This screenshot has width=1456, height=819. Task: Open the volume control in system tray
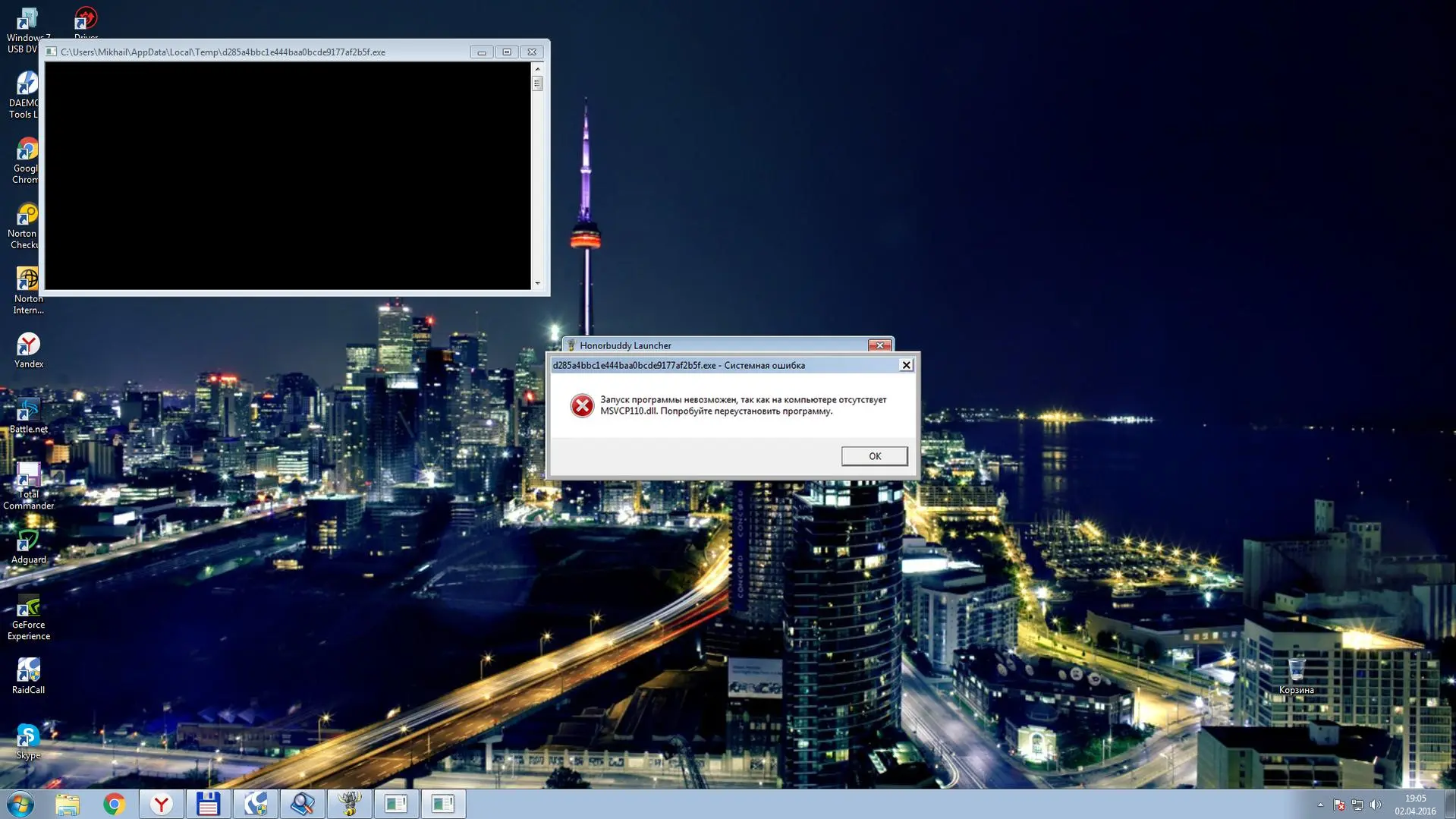(1376, 805)
